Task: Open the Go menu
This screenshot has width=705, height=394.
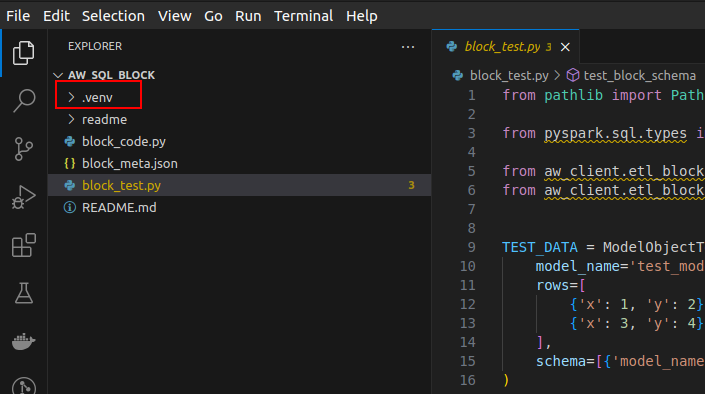Action: coord(213,16)
